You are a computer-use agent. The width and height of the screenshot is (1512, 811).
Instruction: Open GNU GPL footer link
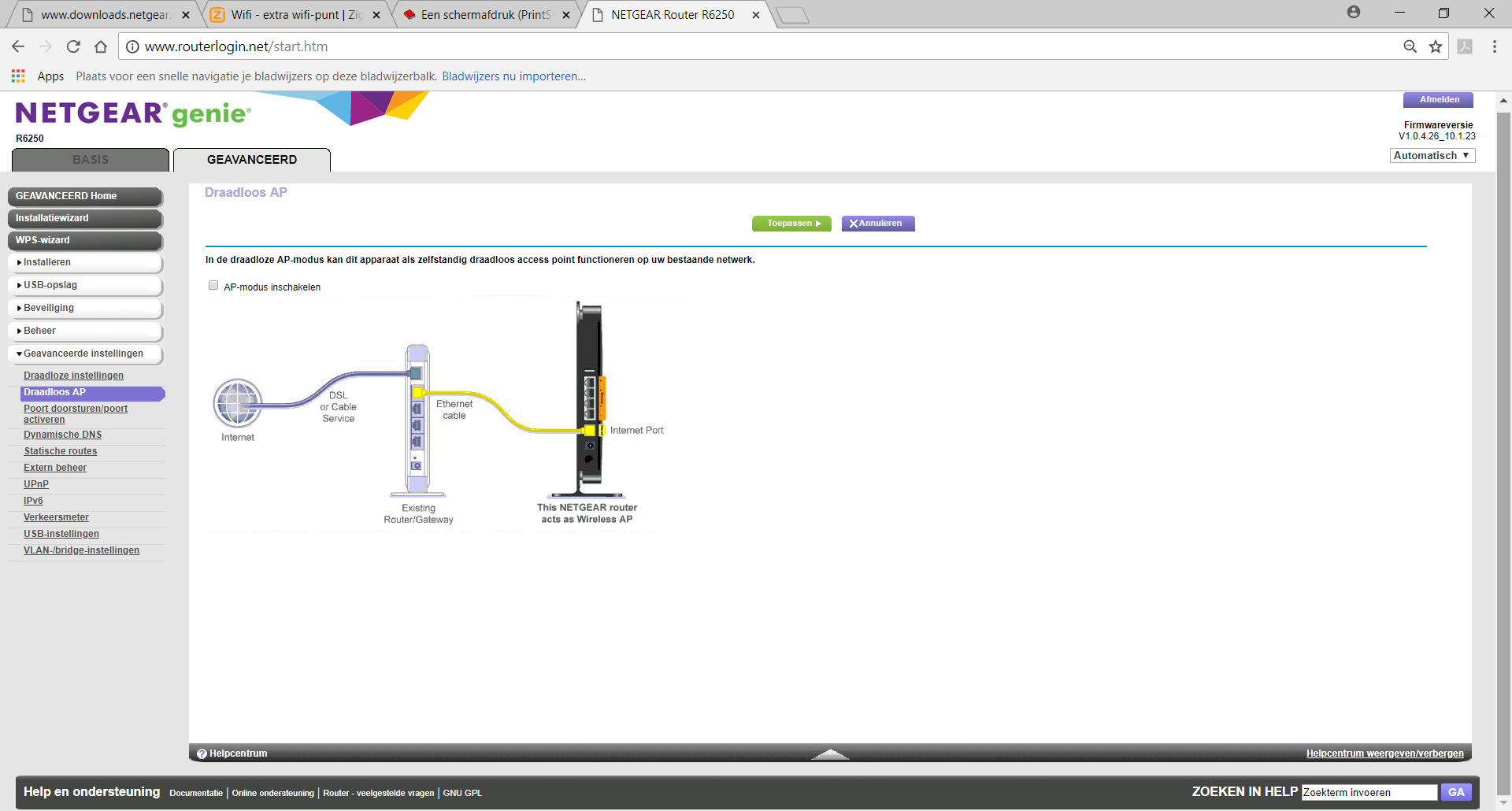tap(462, 793)
